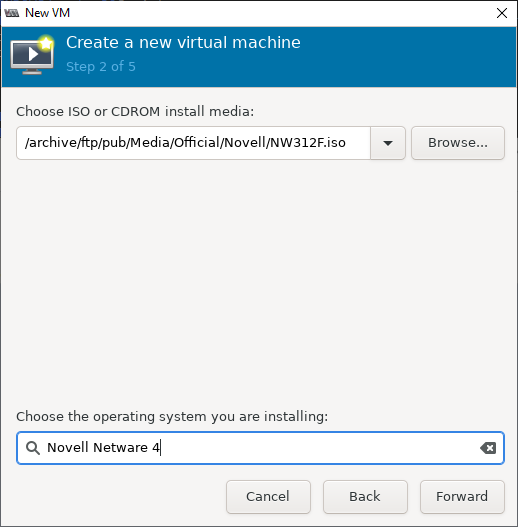Browse for an ISO install image
This screenshot has width=518, height=527.
pyautogui.click(x=457, y=143)
